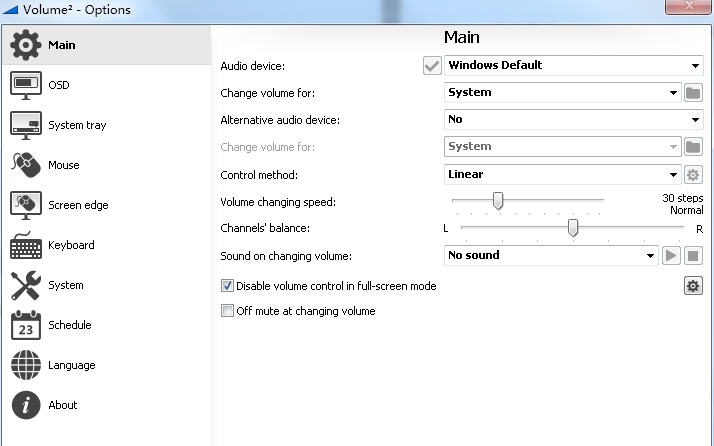
Task: Click the "Audio device:" label
Action: click(253, 66)
